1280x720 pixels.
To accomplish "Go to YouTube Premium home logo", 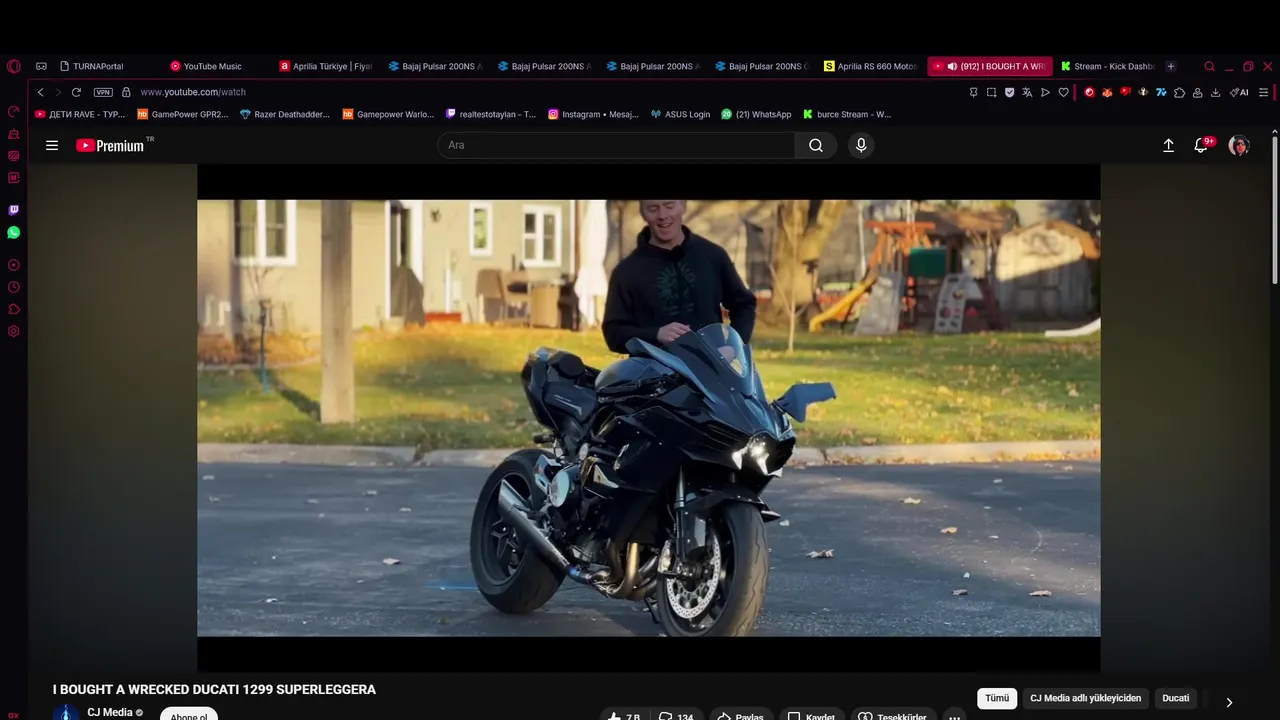I will (111, 145).
